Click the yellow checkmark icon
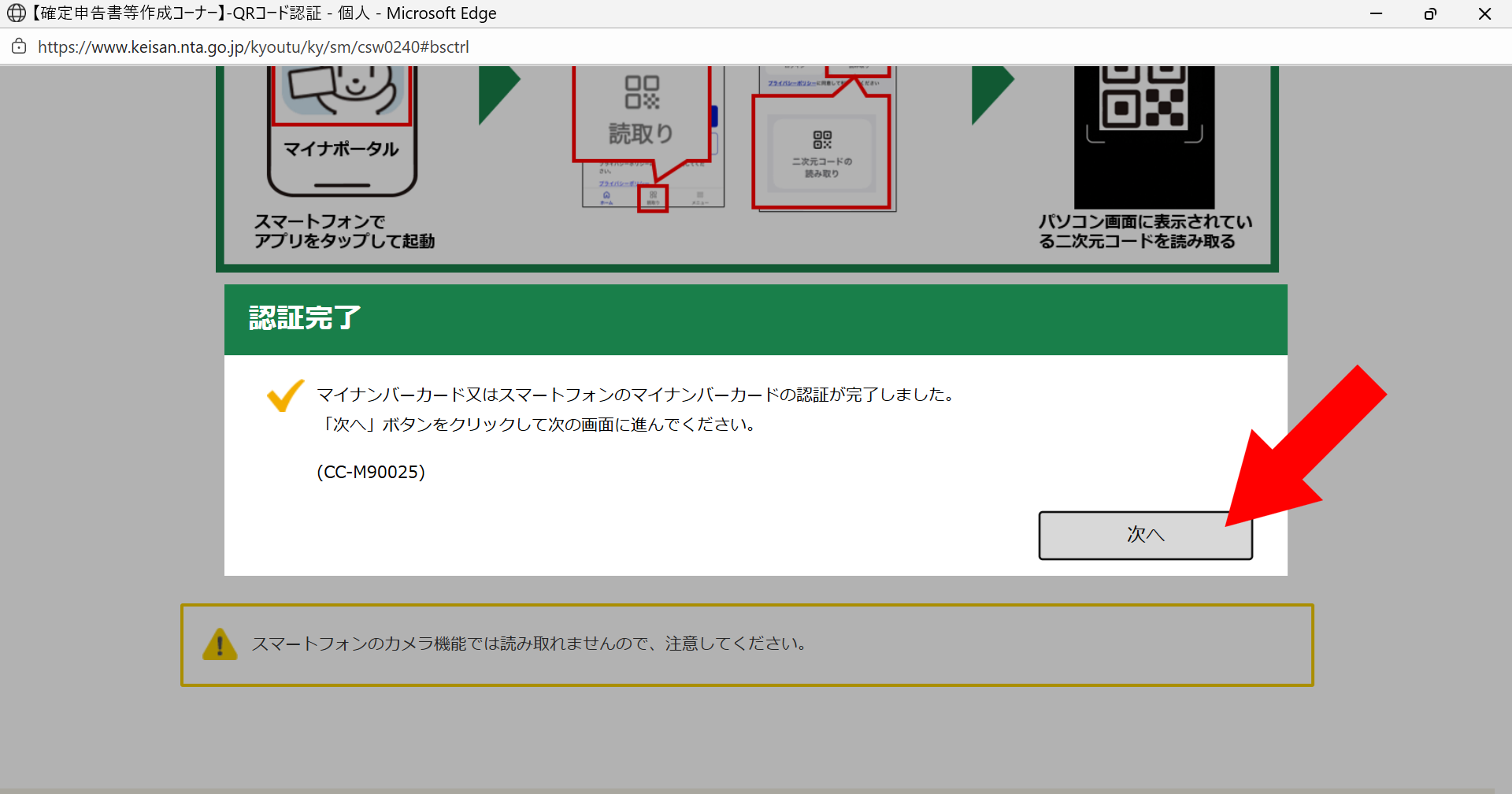 click(x=285, y=395)
